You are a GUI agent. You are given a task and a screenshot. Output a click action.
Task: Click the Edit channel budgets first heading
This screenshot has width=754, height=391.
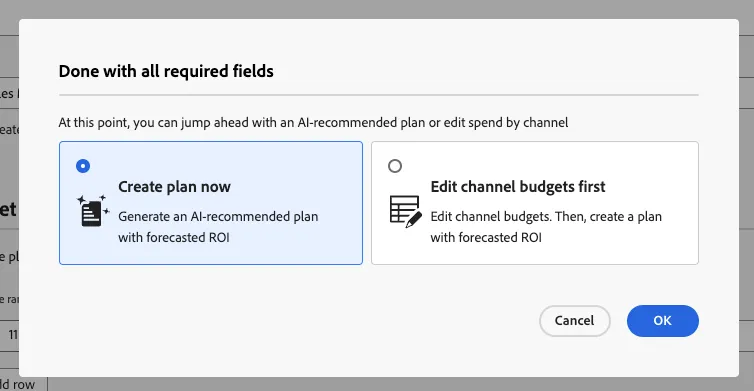pyautogui.click(x=518, y=187)
